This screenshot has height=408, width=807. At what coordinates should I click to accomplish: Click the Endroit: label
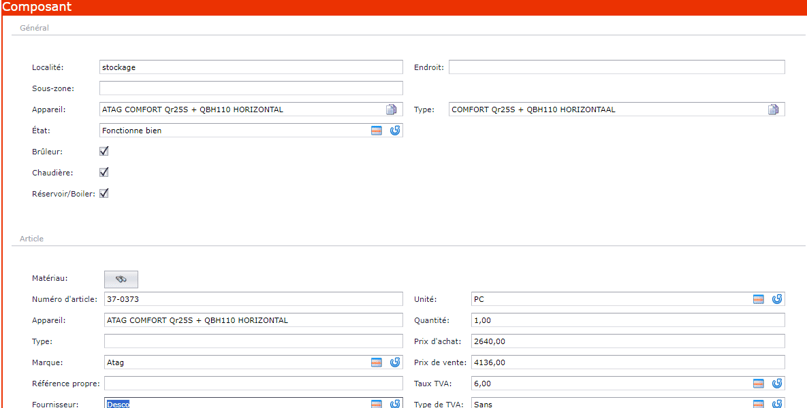point(429,67)
